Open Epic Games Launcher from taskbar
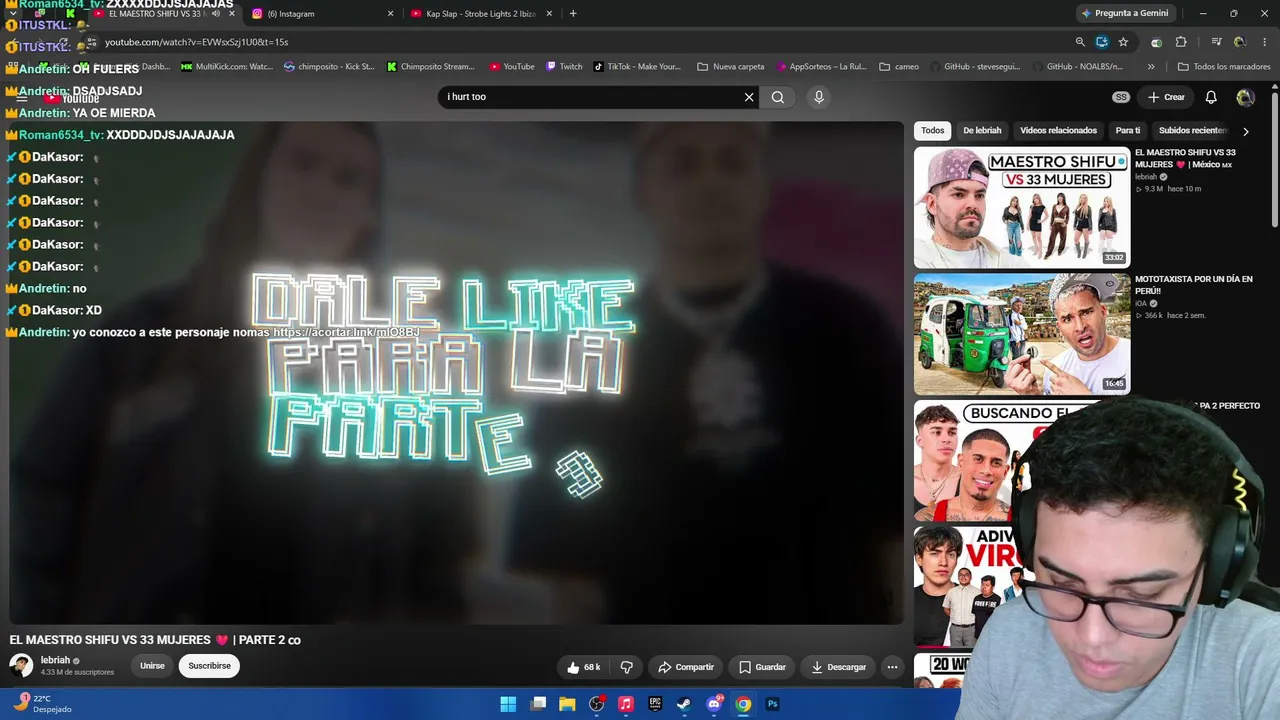The height and width of the screenshot is (720, 1280). 655,704
